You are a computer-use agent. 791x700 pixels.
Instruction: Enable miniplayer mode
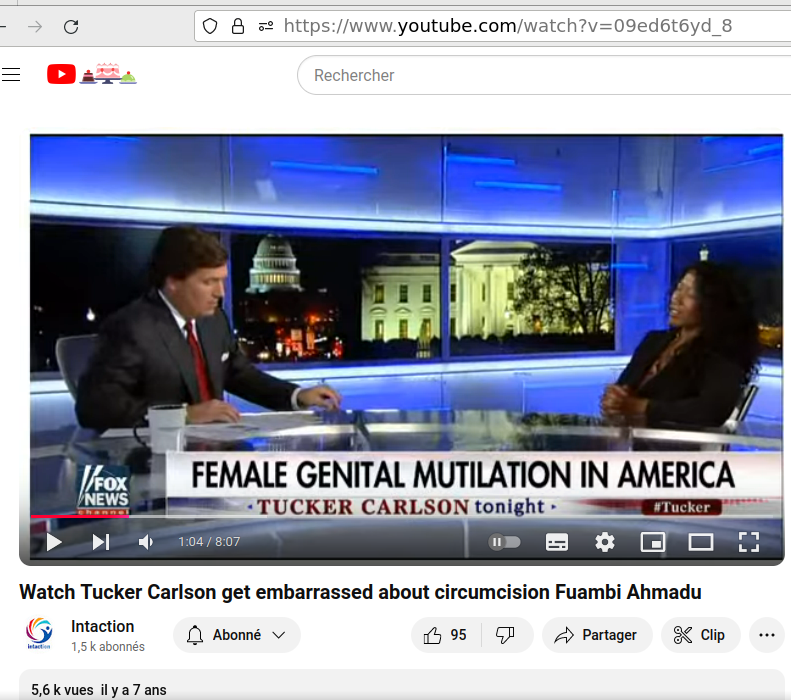653,542
